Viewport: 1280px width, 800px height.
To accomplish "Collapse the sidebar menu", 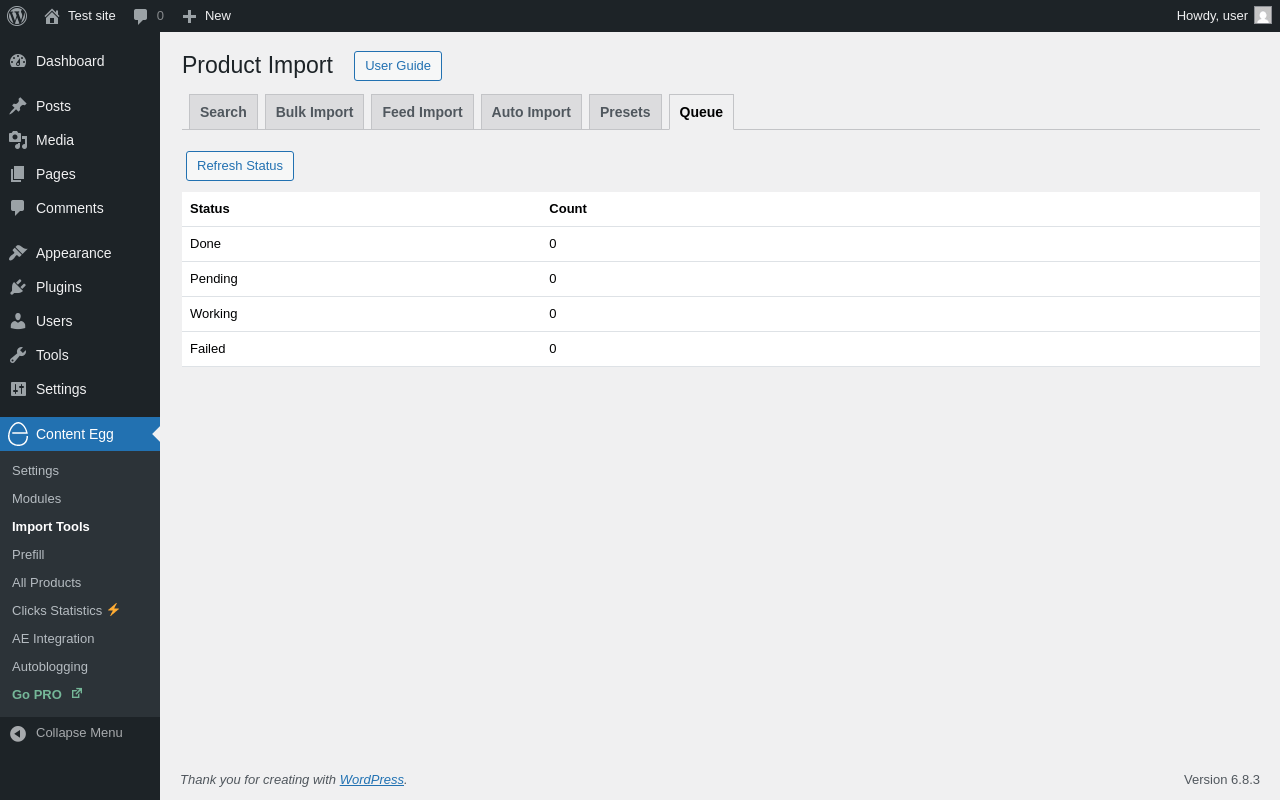I will [x=66, y=733].
